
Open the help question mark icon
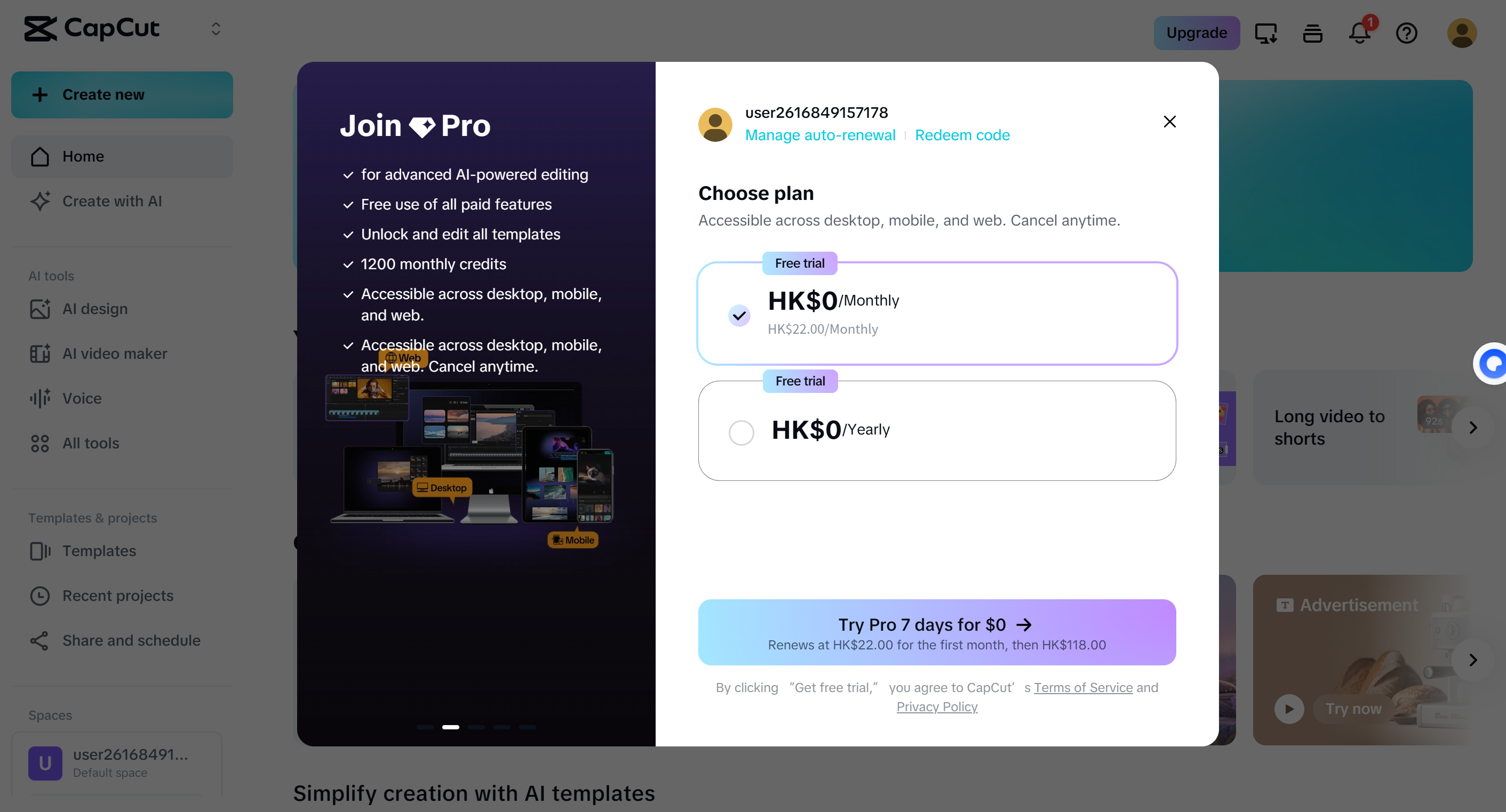pos(1406,33)
